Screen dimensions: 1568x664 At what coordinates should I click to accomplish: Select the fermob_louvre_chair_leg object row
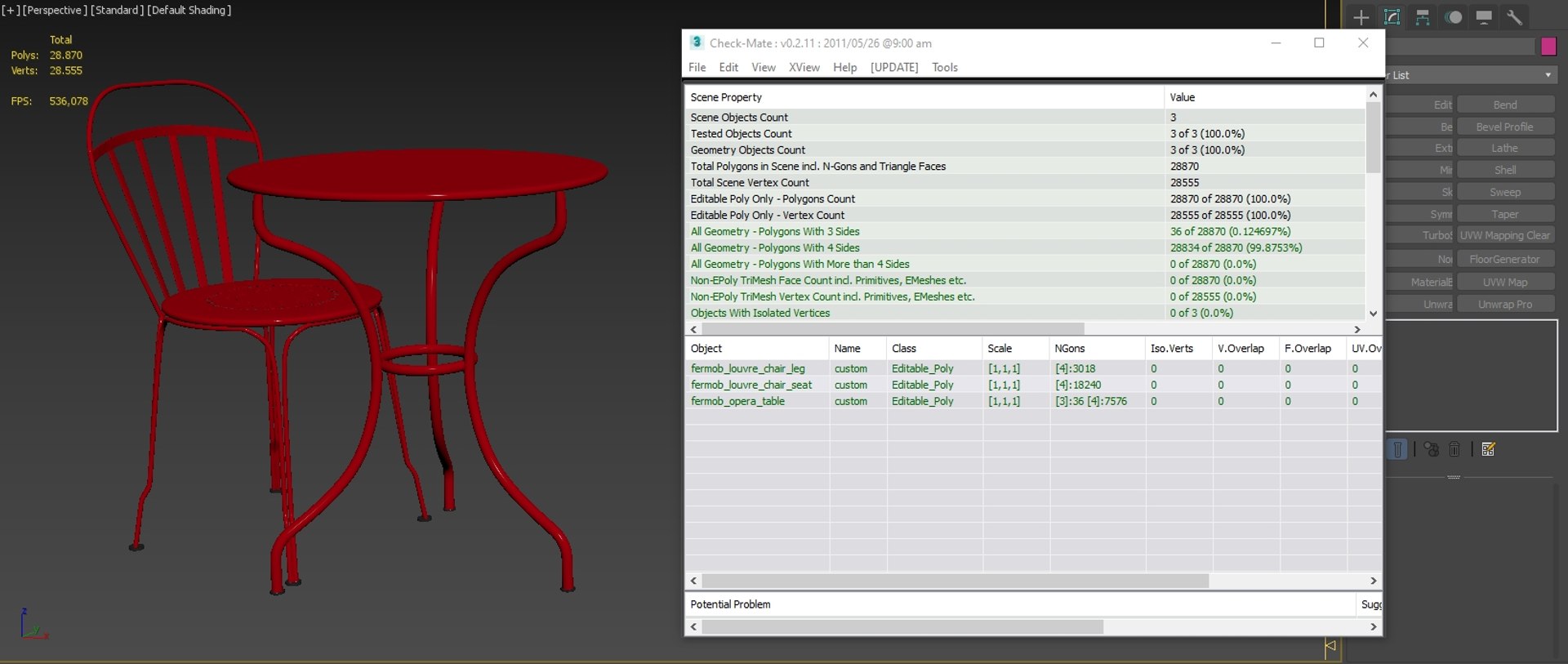(x=1033, y=368)
